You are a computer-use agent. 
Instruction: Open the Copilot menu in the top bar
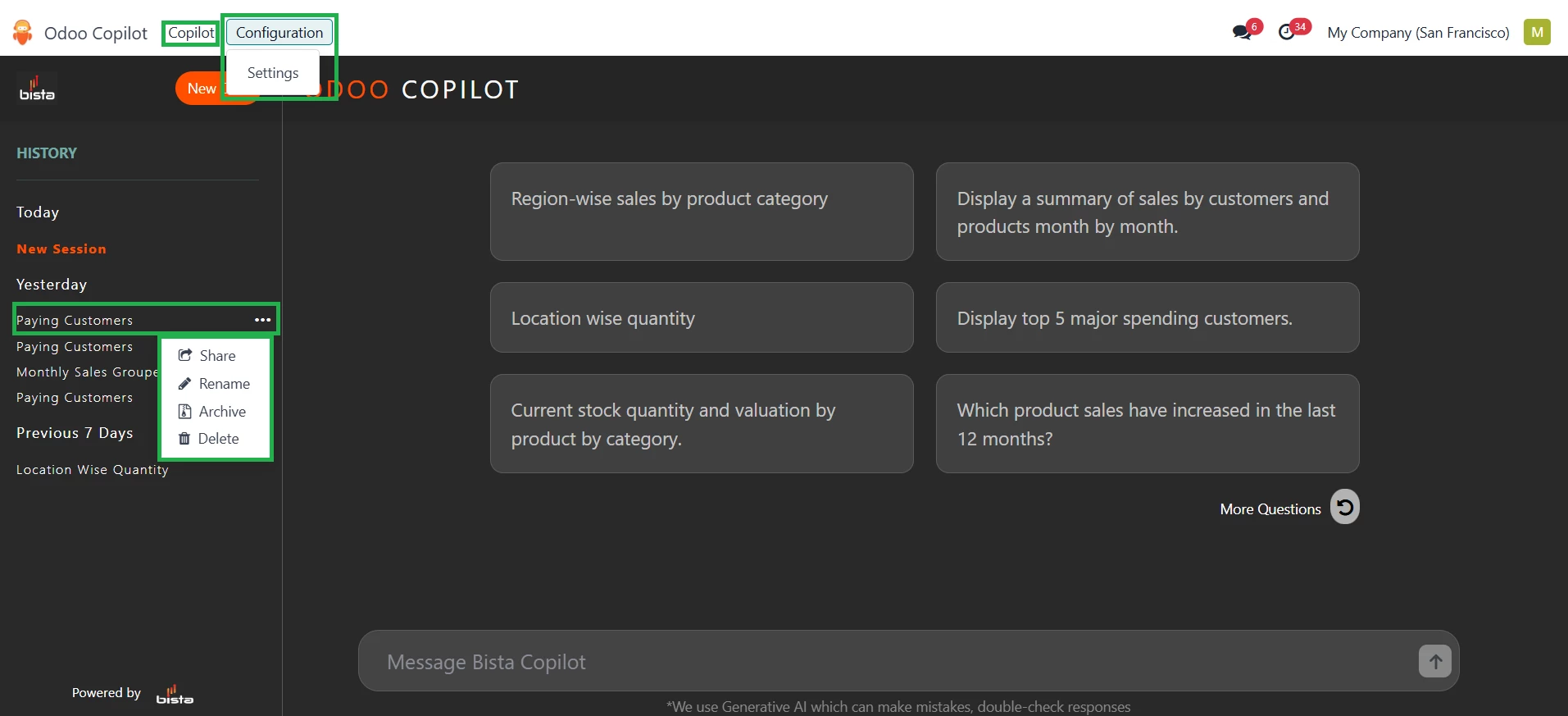191,33
